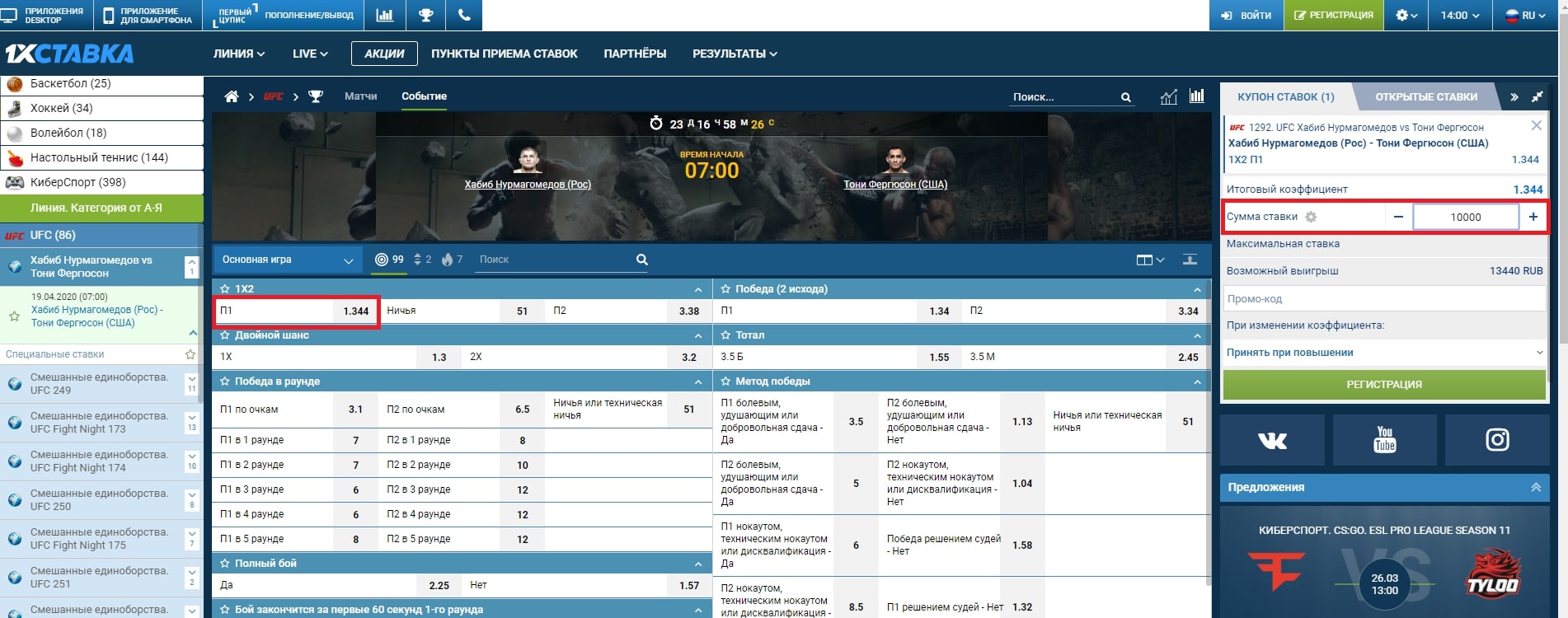
Task: Switch to ОТКРЫТЫЕ СТАВКИ tab
Action: coord(1425,97)
